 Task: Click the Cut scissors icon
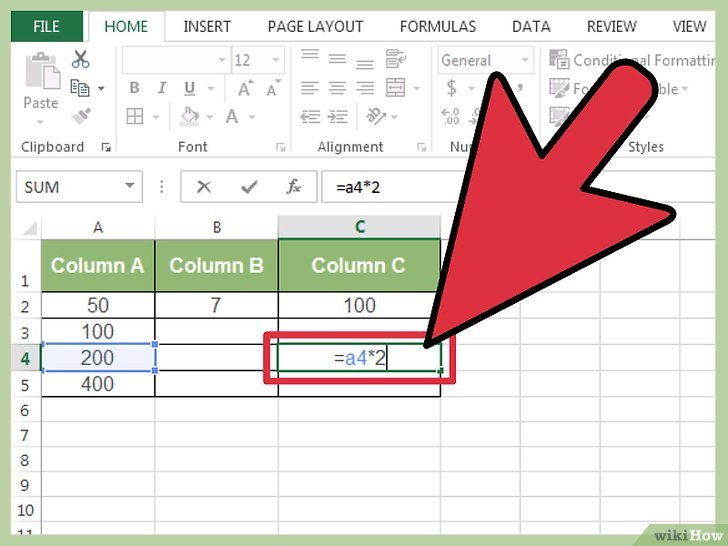coord(81,59)
